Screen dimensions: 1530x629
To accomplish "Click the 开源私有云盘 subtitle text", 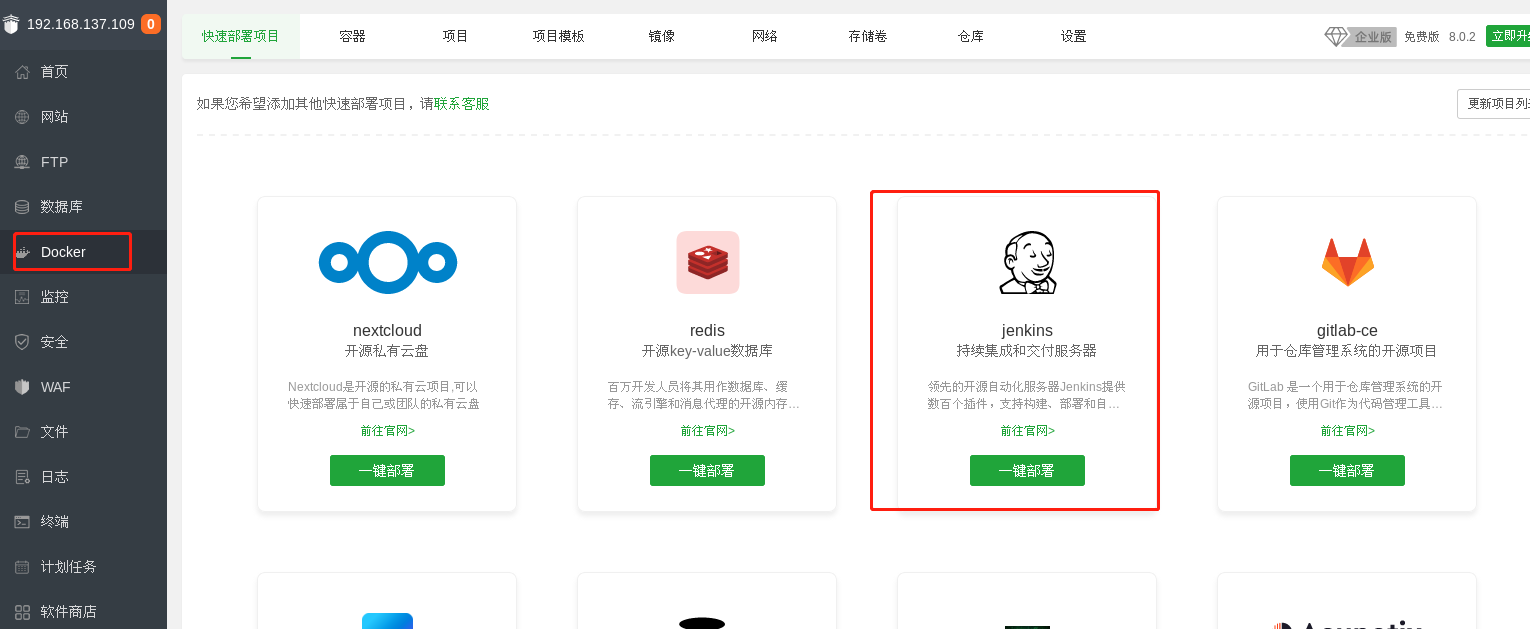I will tap(387, 351).
